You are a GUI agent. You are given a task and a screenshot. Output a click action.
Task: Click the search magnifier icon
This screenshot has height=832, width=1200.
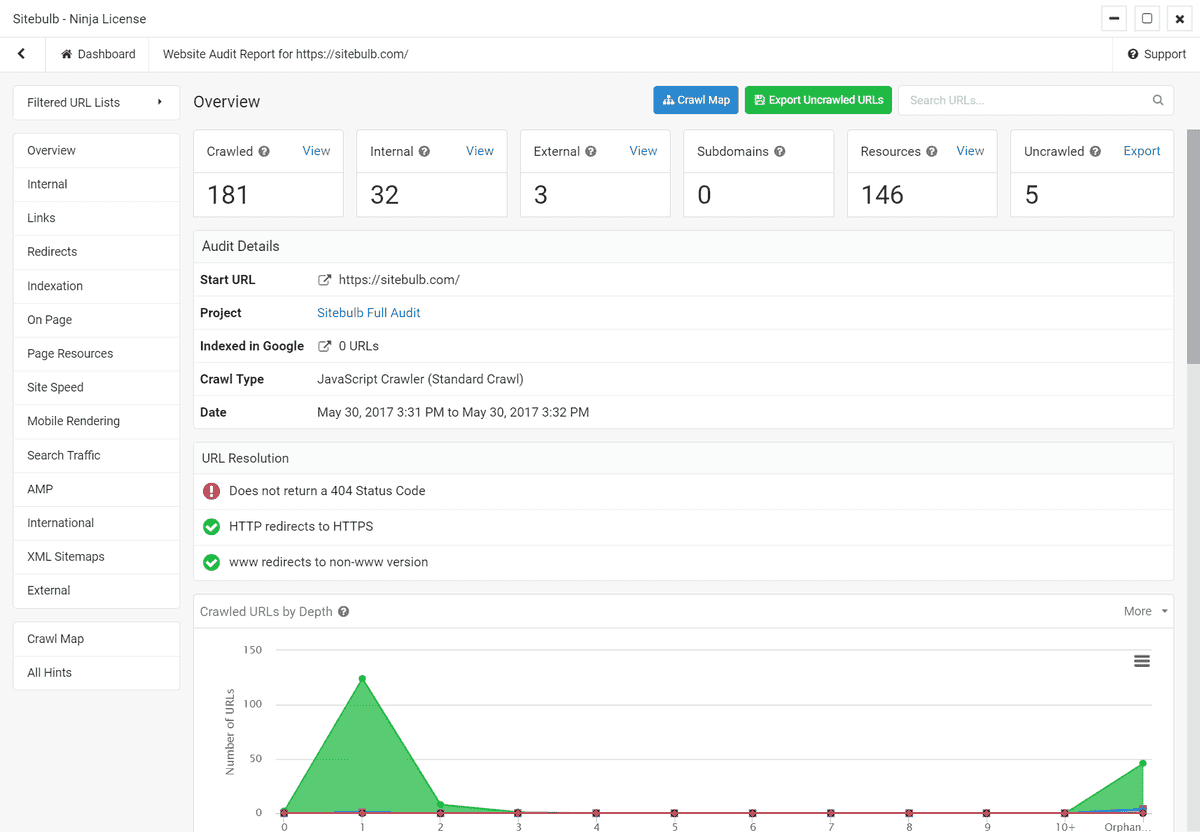click(x=1158, y=100)
